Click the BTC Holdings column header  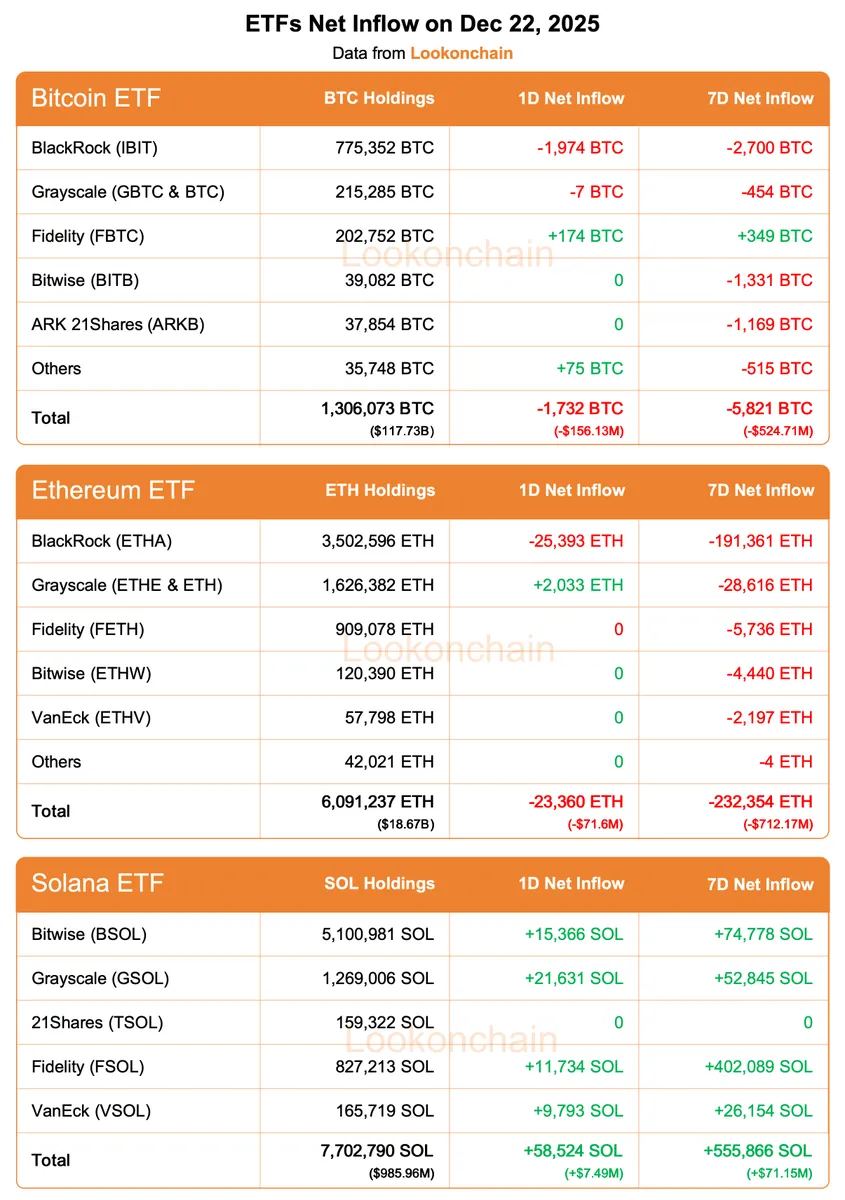tap(379, 98)
